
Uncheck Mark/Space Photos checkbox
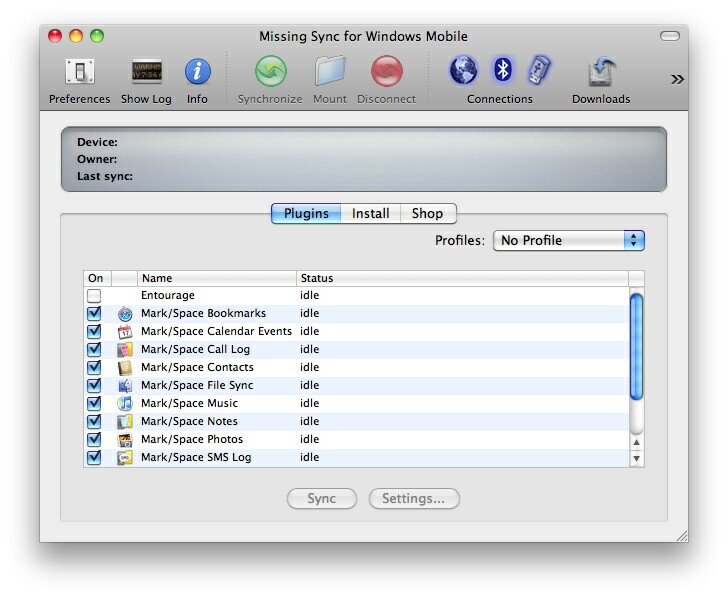(x=94, y=439)
